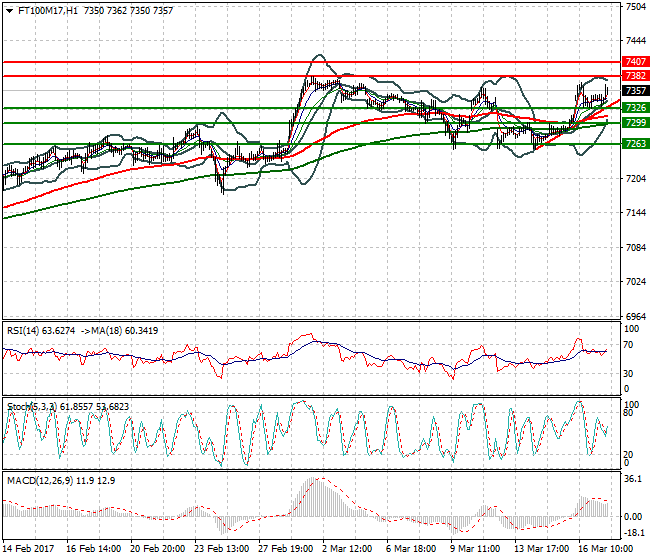Click the MACD scale value 36.1
Image resolution: width=660 pixels, height=560 pixels.
click(633, 479)
